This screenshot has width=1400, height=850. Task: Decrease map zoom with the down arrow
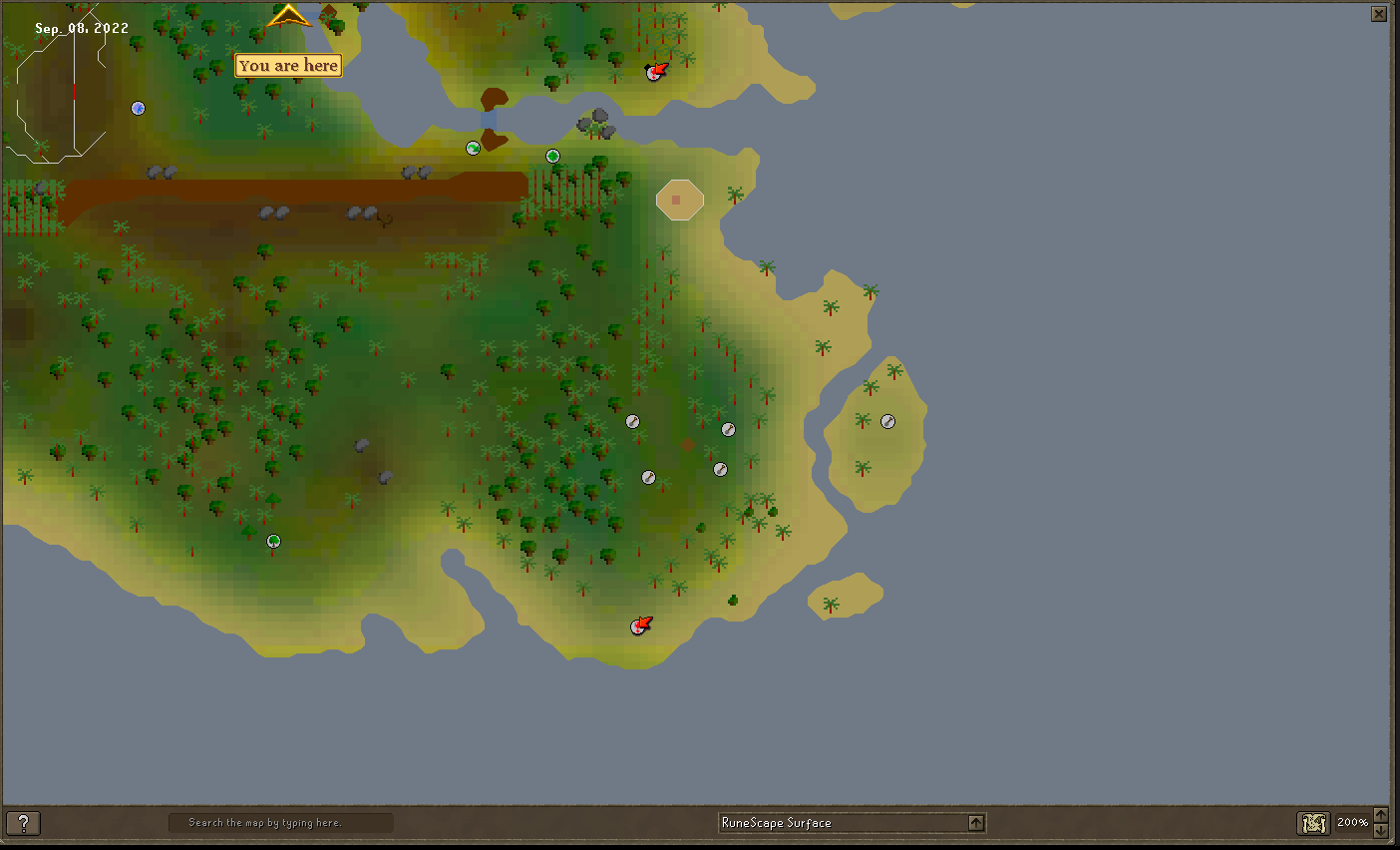coord(1380,830)
